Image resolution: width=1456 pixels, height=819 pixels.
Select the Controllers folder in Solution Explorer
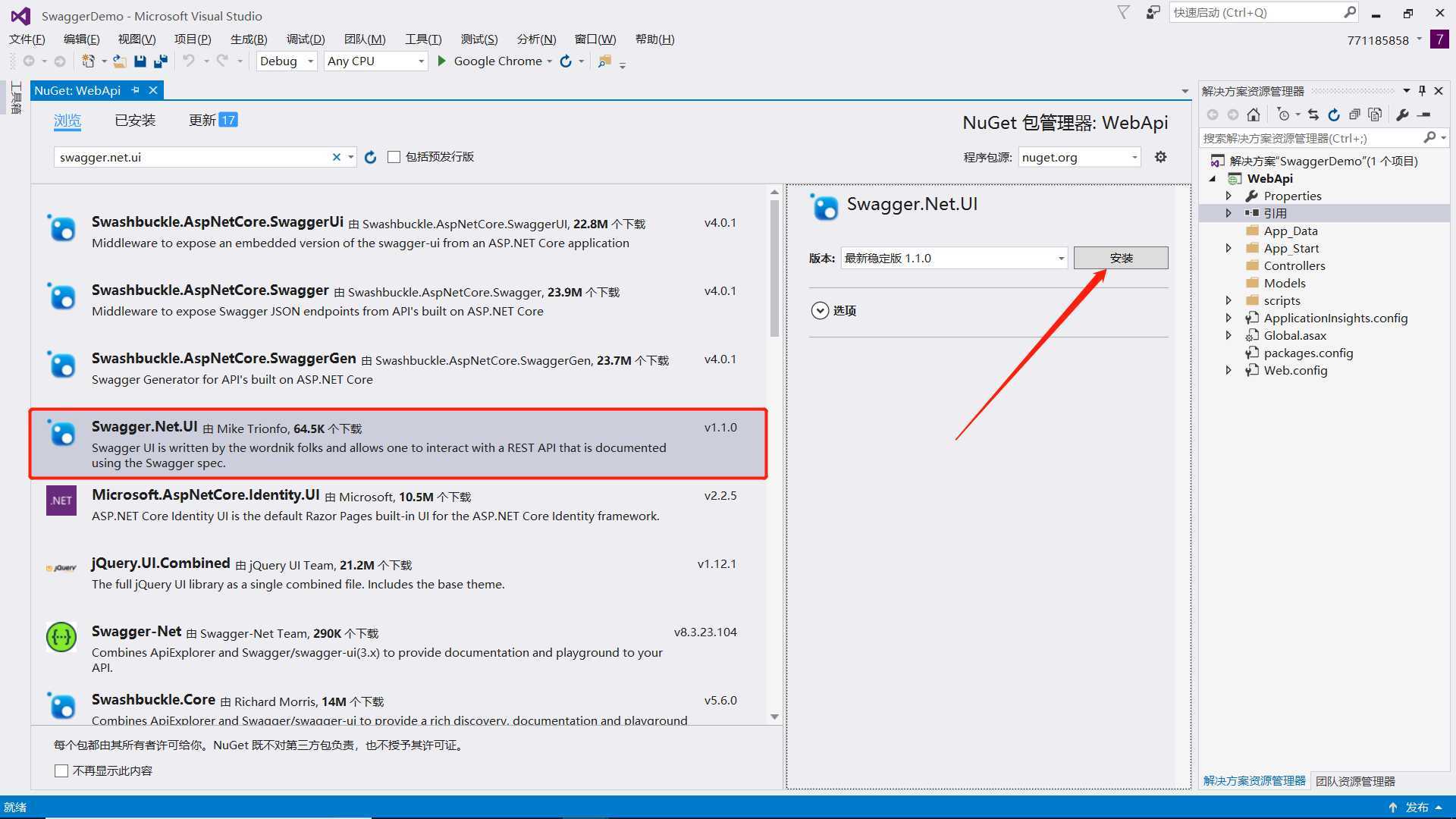(1294, 265)
